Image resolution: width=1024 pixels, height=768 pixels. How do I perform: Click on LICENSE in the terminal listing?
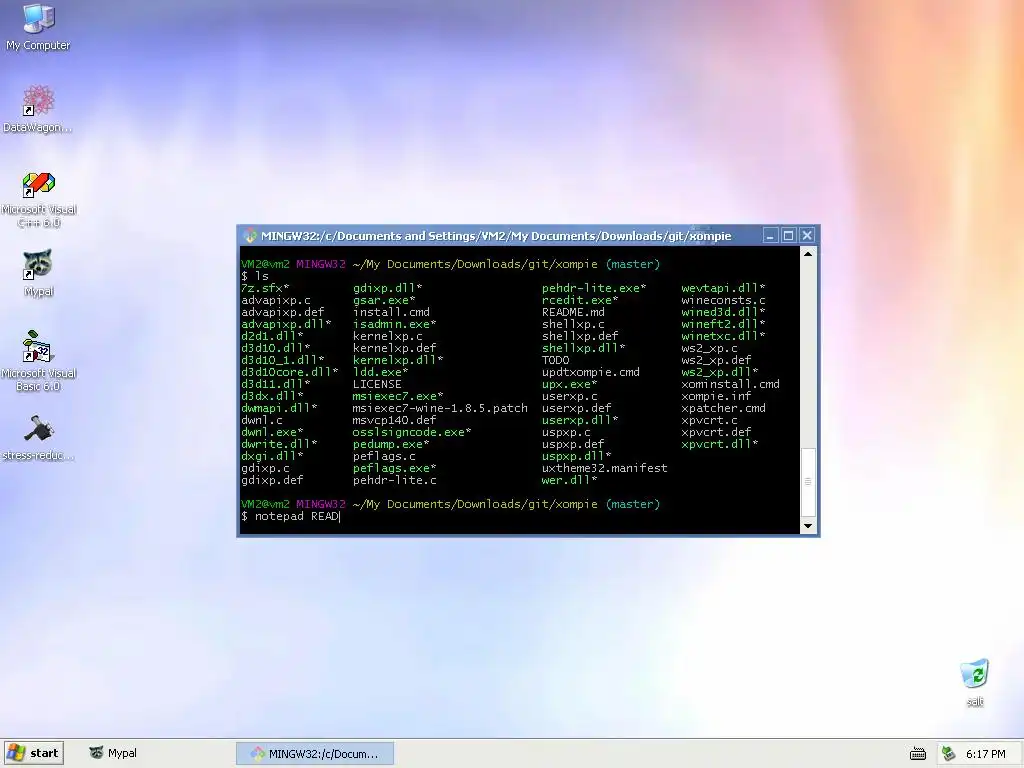377,384
